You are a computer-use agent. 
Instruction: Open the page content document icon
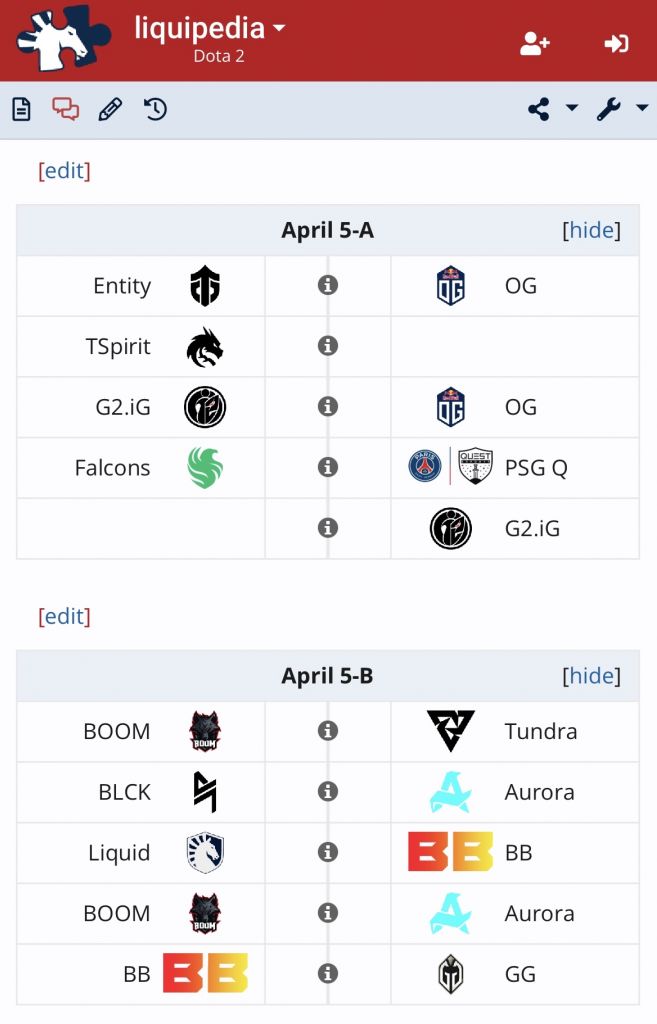[x=21, y=109]
